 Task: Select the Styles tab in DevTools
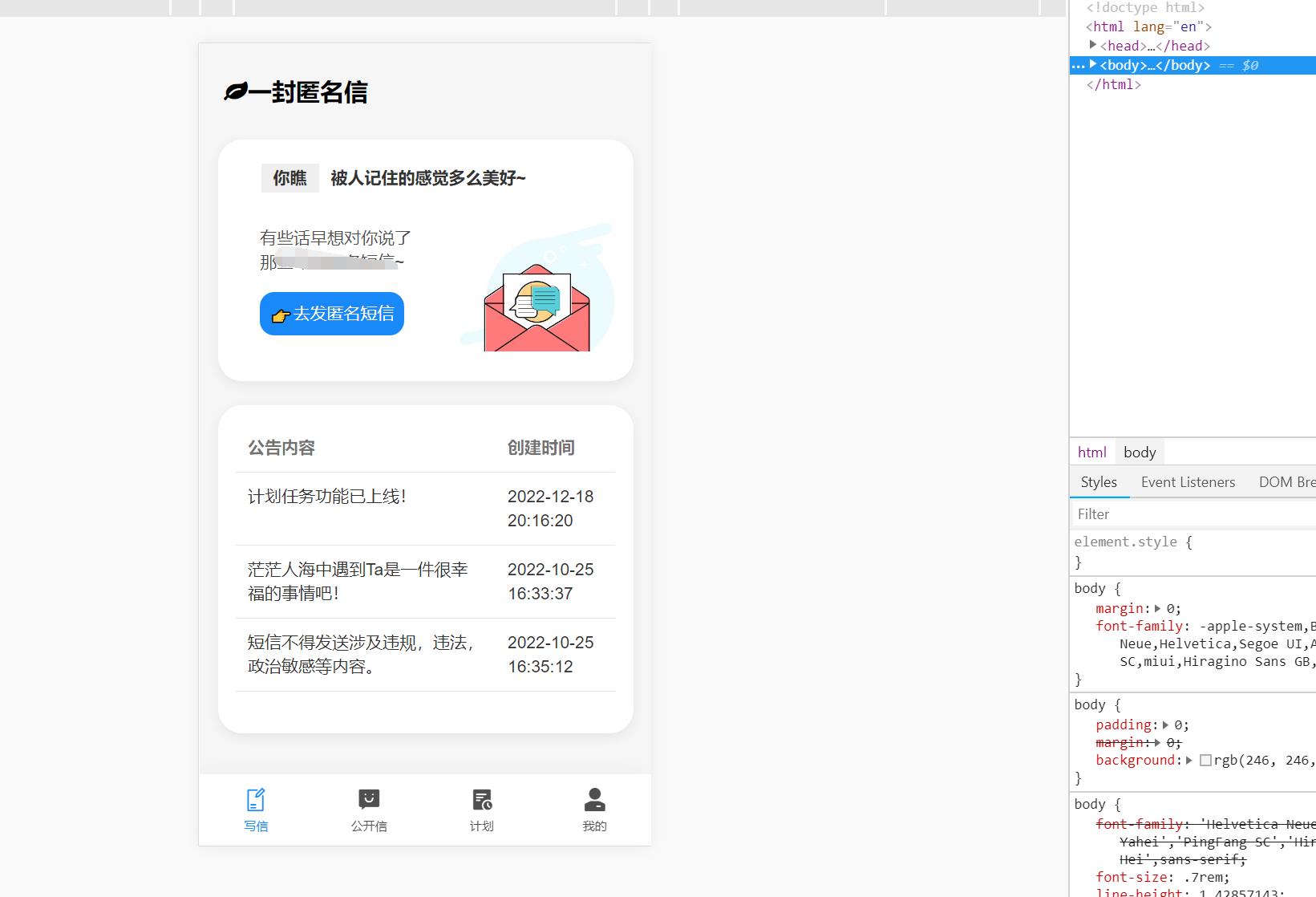1098,481
